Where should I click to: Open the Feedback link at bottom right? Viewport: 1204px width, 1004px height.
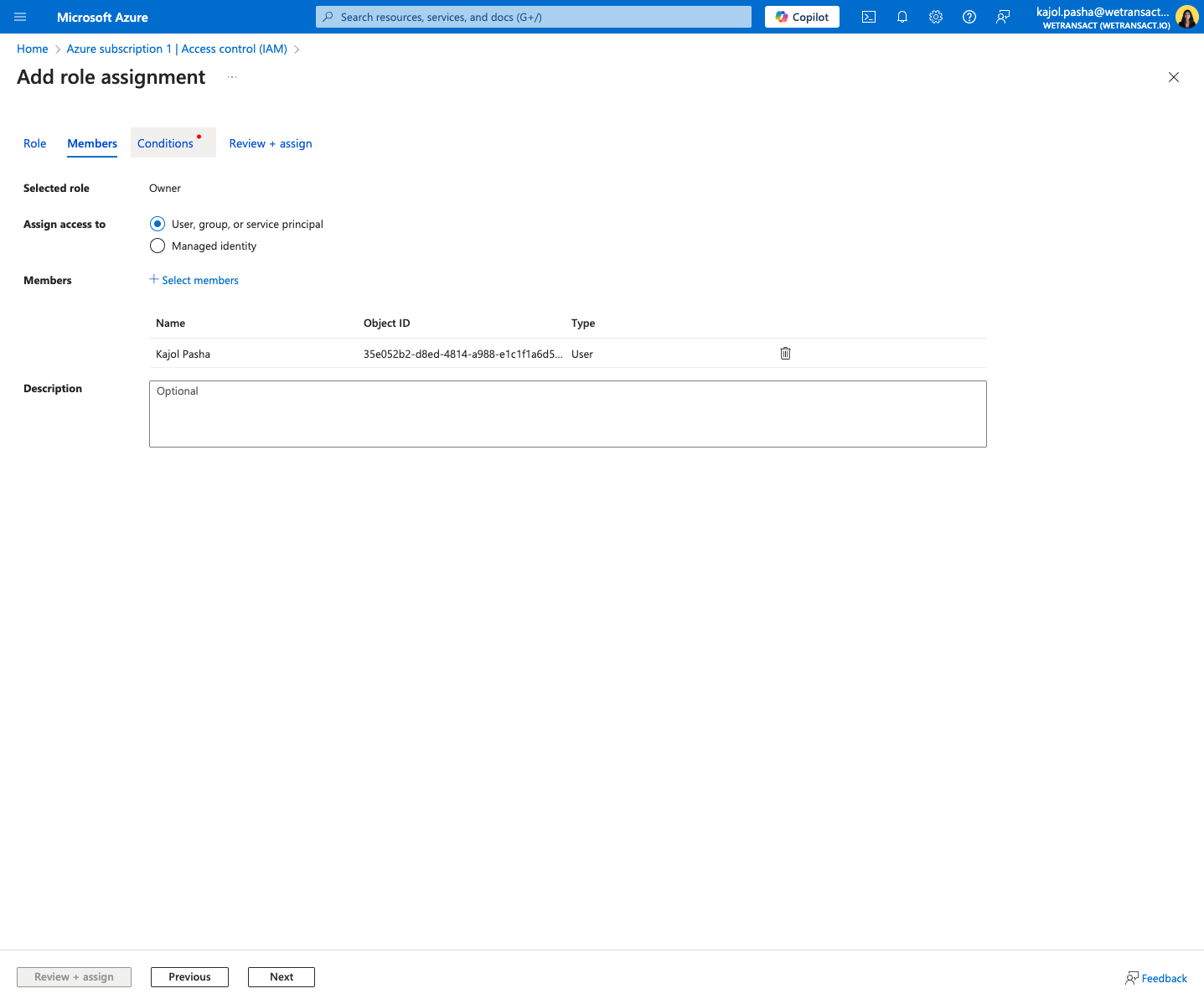click(1156, 978)
